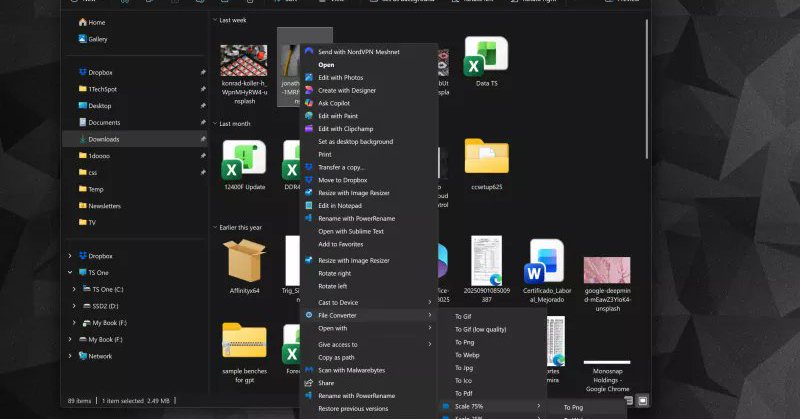Choose Rotate left in the context menu
The image size is (800, 419).
(333, 286)
